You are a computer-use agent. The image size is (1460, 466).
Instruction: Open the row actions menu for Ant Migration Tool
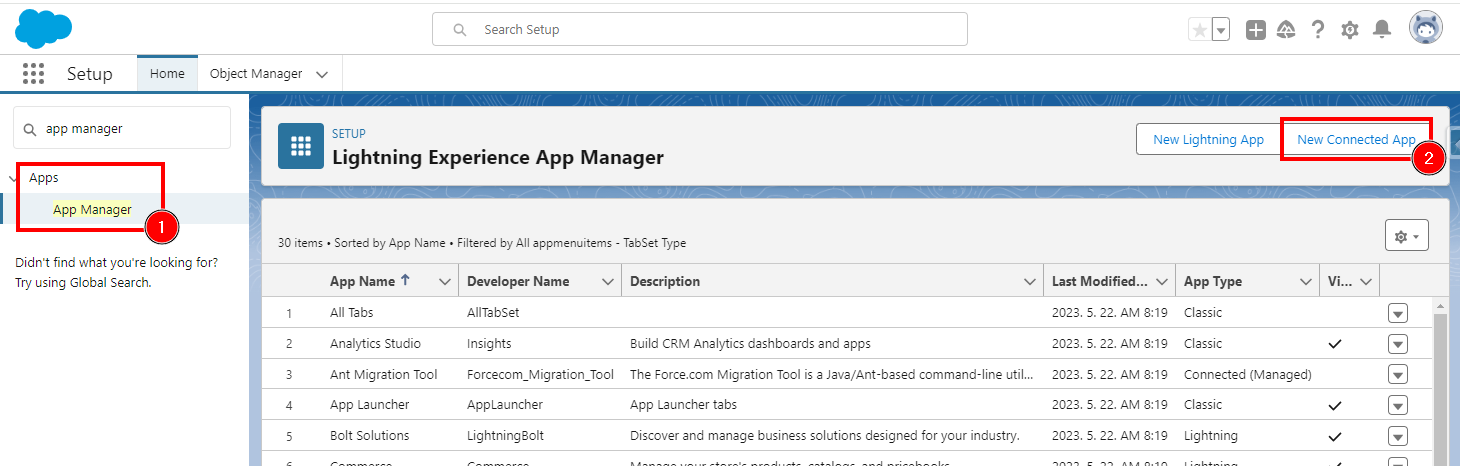(1398, 375)
